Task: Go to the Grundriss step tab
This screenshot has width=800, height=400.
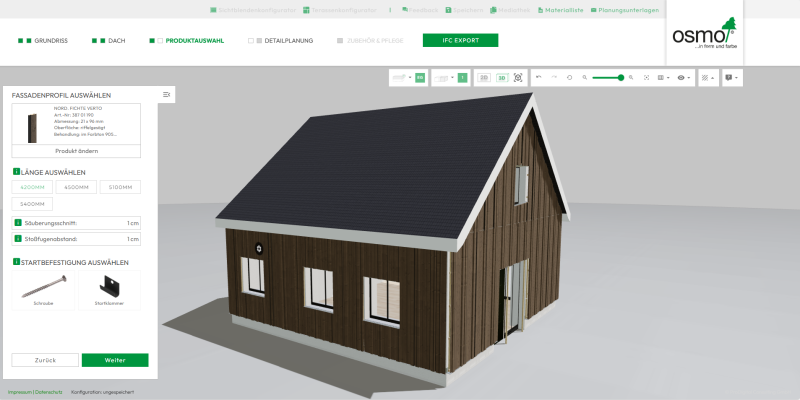Action: point(44,41)
